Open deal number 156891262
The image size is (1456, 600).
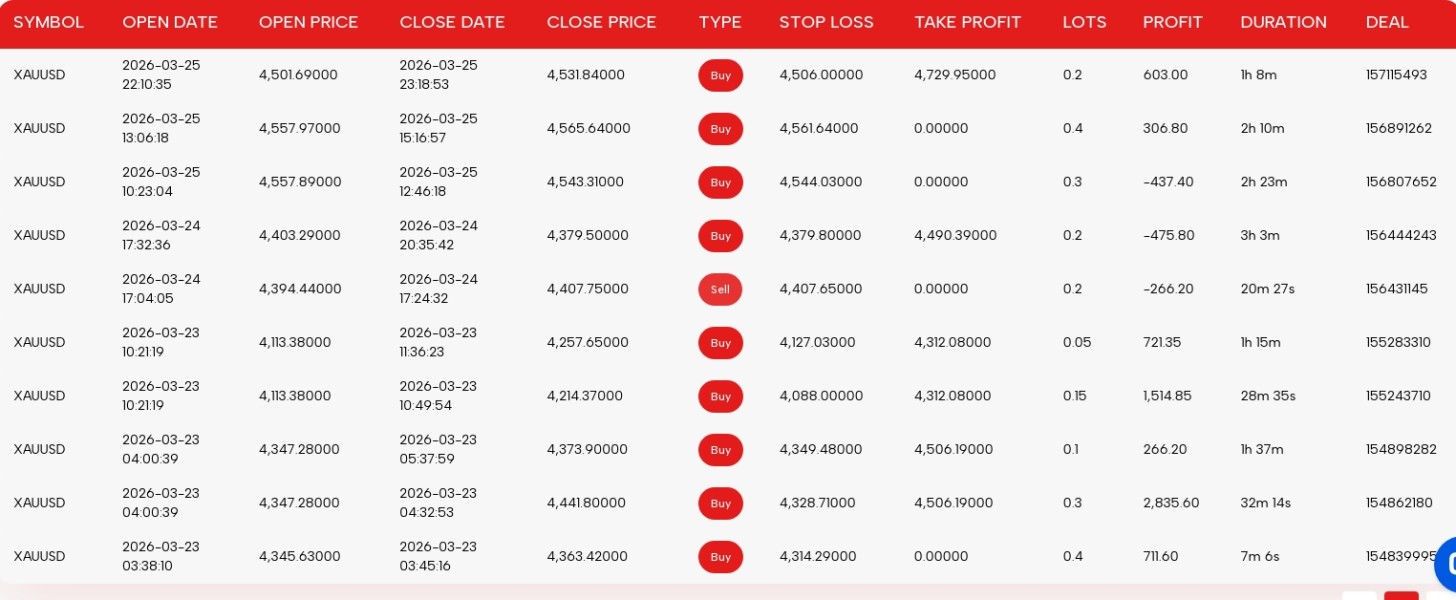[x=1398, y=129]
